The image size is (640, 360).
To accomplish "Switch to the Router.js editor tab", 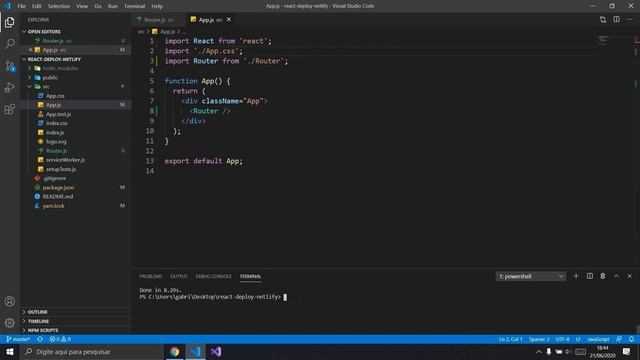I will click(x=158, y=20).
